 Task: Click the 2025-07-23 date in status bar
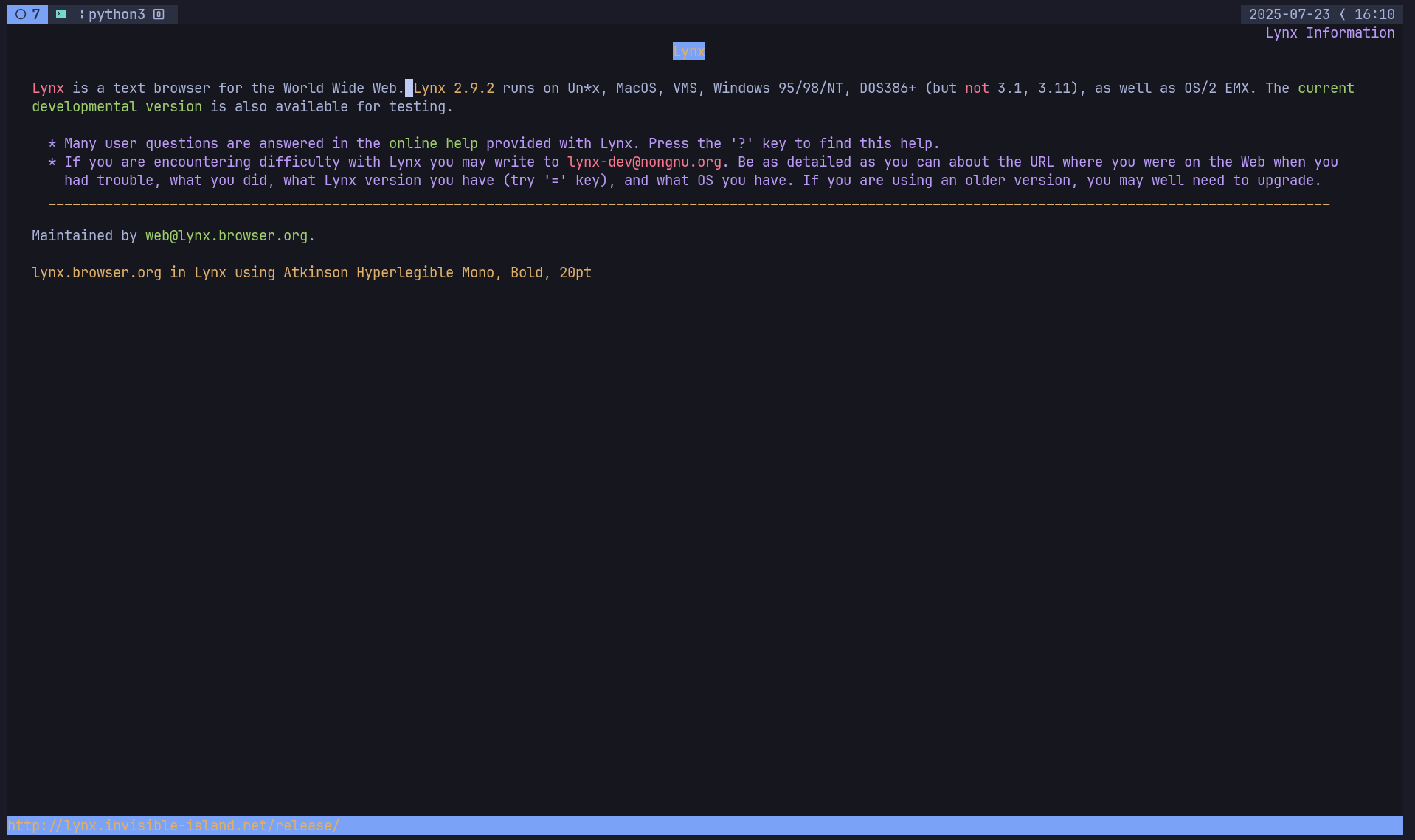(1289, 14)
